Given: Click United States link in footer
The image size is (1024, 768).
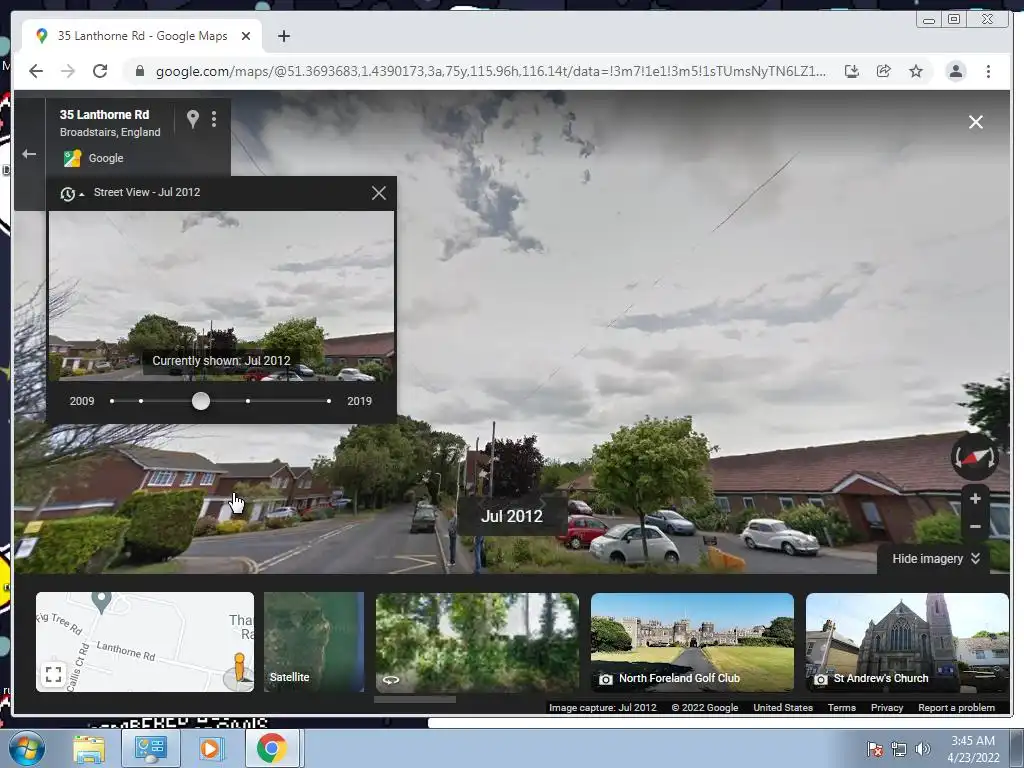Looking at the screenshot, I should tap(783, 707).
